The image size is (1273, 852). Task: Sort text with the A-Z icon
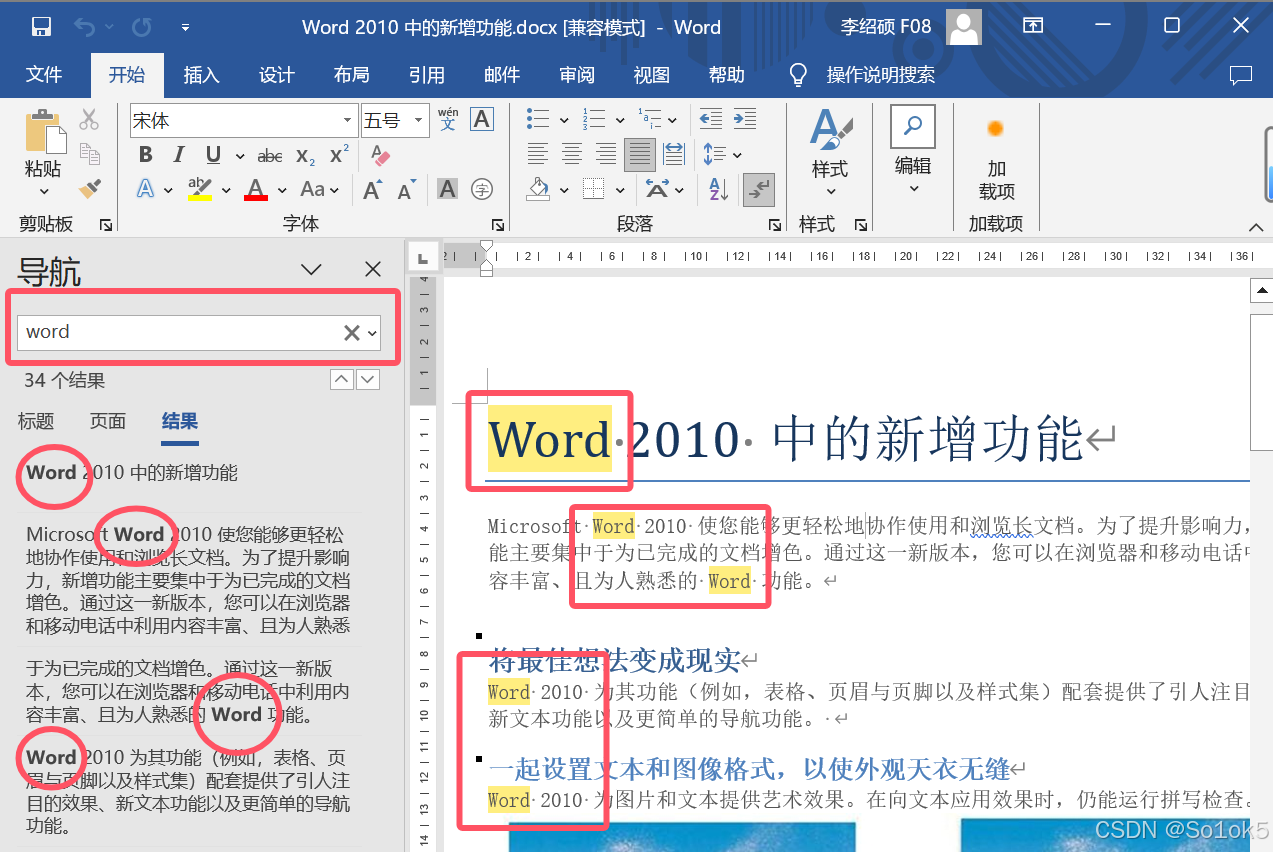point(718,188)
